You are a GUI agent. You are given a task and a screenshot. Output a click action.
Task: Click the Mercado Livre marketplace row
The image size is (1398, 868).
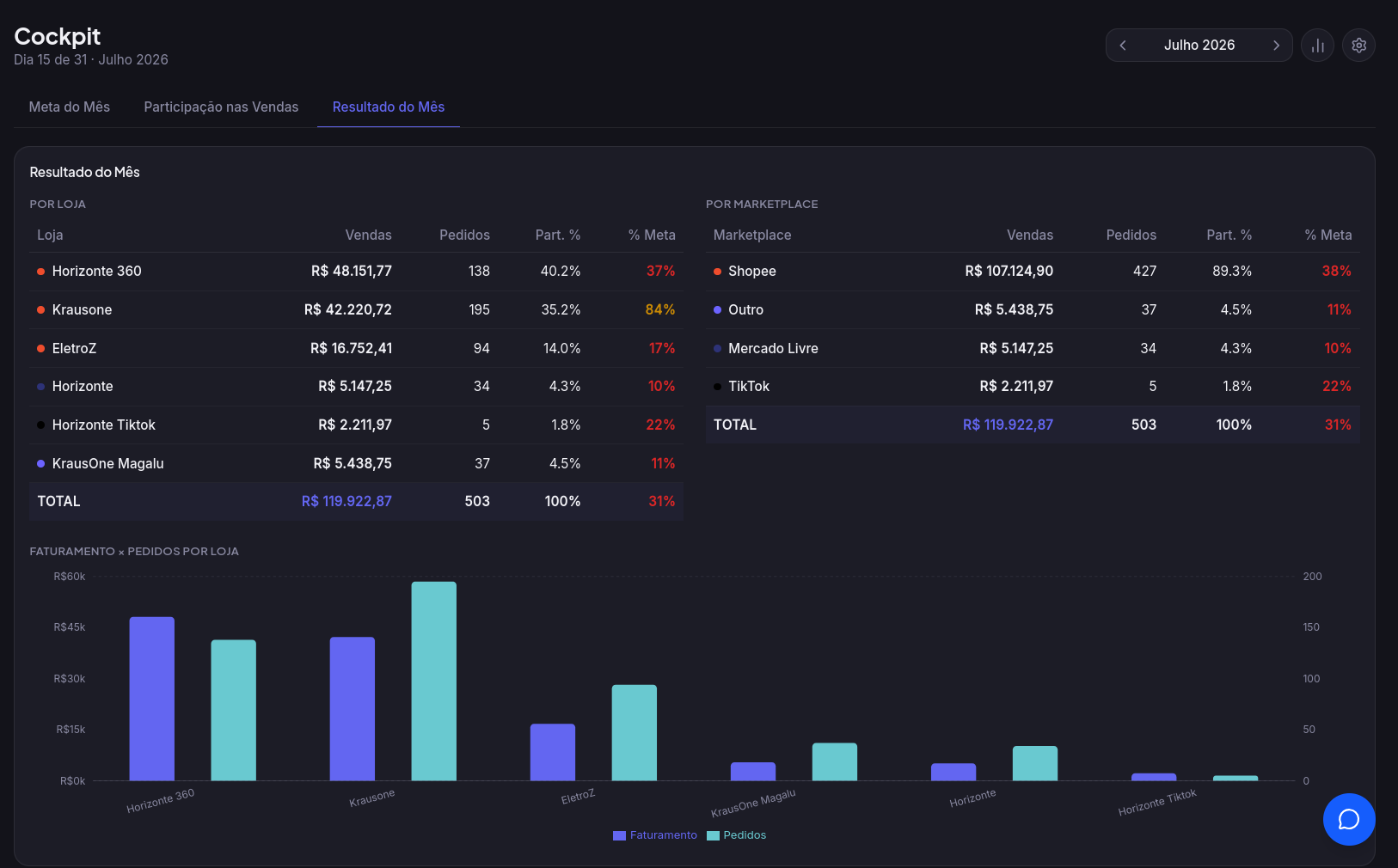pyautogui.click(x=1033, y=349)
